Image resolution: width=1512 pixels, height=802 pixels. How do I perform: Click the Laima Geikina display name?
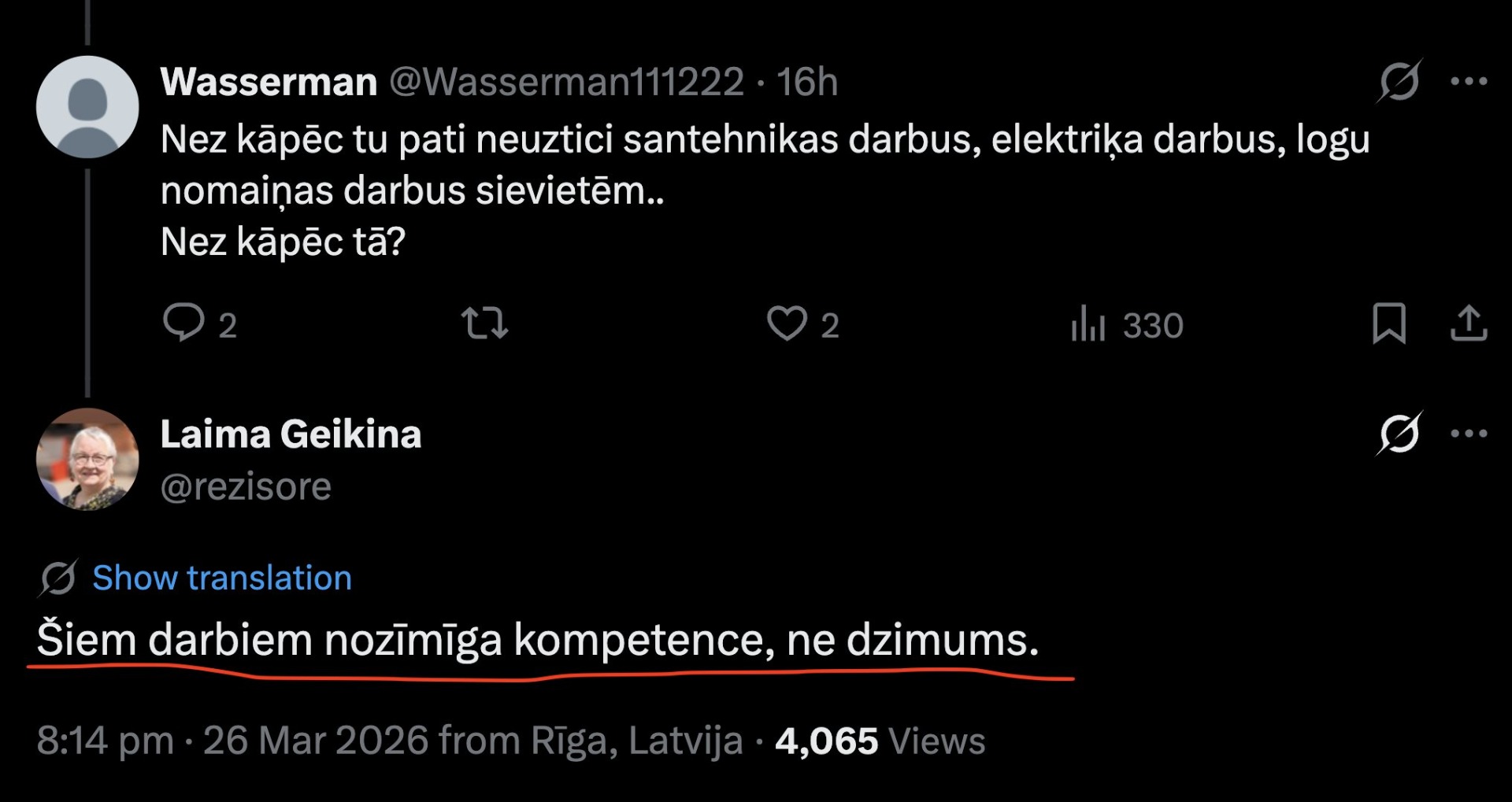click(291, 434)
